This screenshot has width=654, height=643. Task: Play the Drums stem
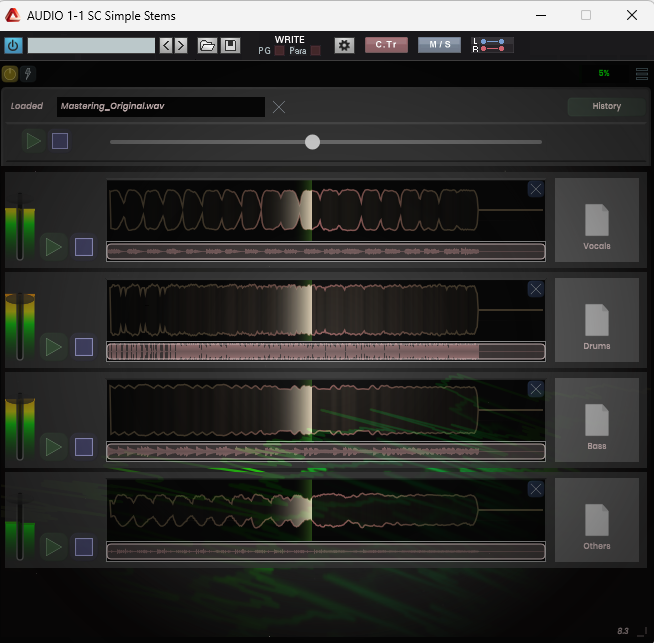point(53,347)
